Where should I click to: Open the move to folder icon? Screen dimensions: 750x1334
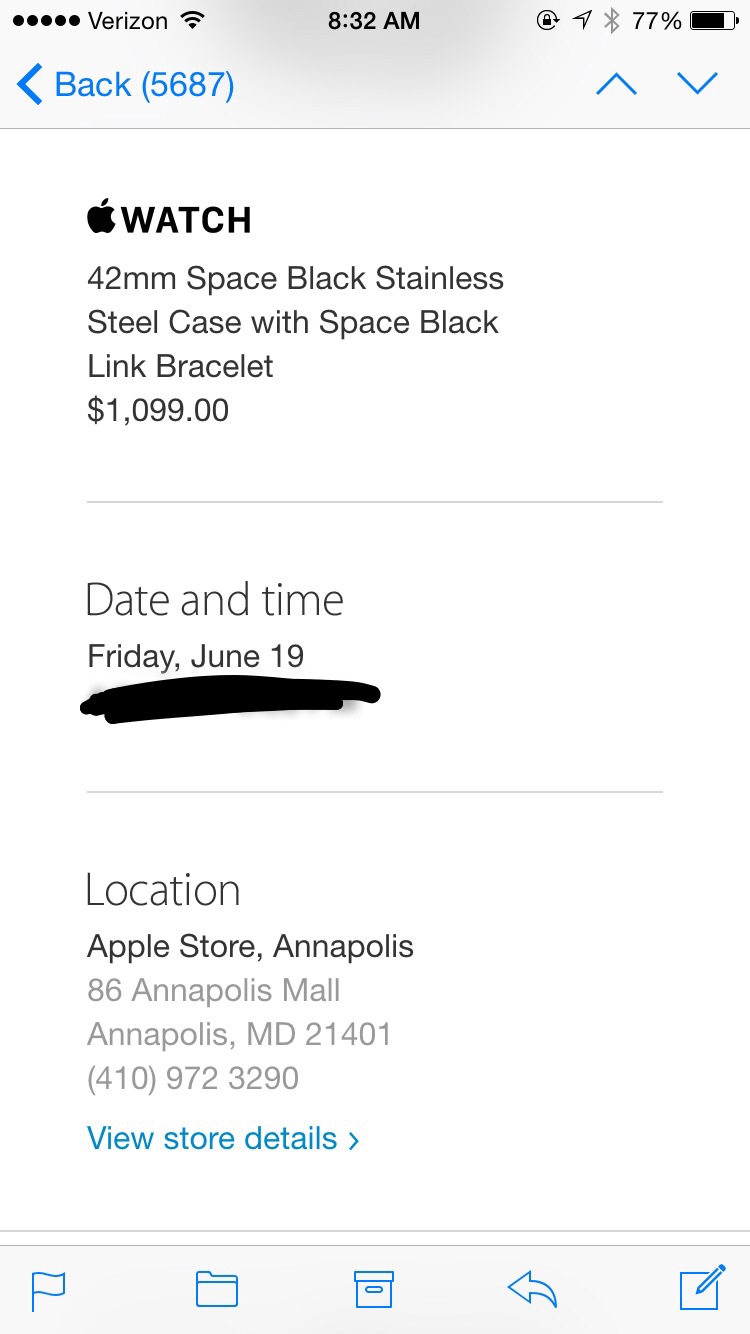[216, 1289]
